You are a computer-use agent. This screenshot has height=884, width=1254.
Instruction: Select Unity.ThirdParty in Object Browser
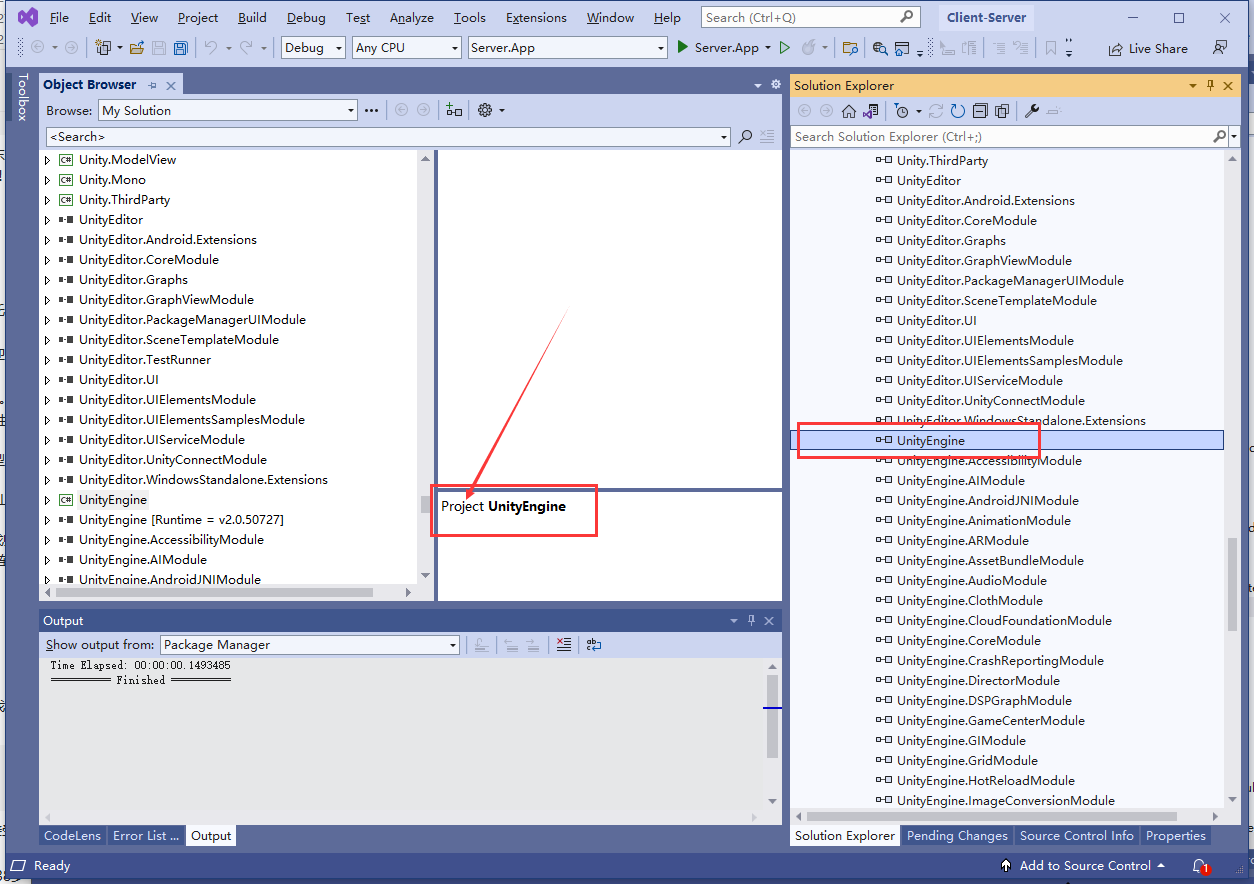click(125, 200)
